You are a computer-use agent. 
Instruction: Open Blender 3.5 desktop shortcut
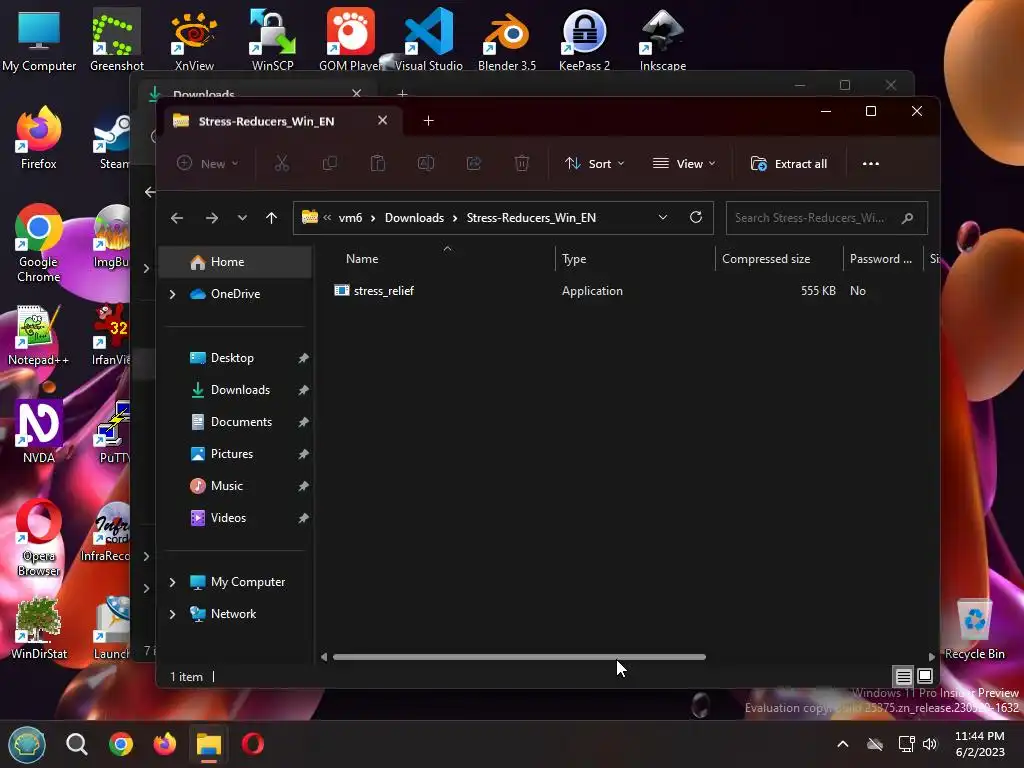click(507, 39)
